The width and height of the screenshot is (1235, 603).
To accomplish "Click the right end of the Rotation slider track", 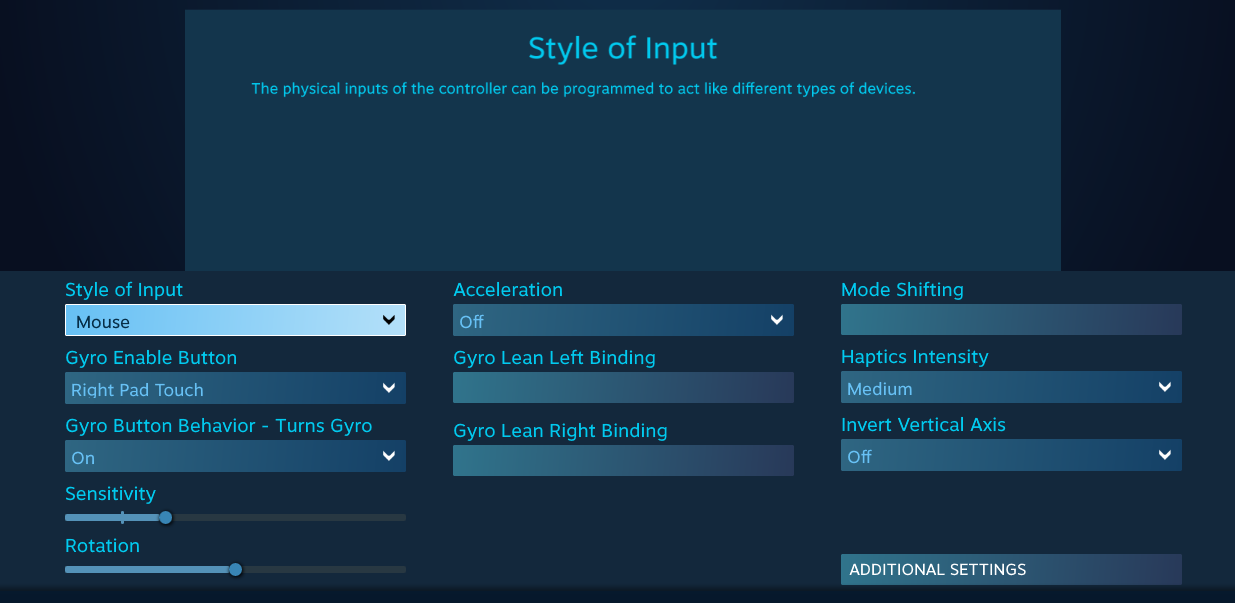I will pyautogui.click(x=403, y=569).
